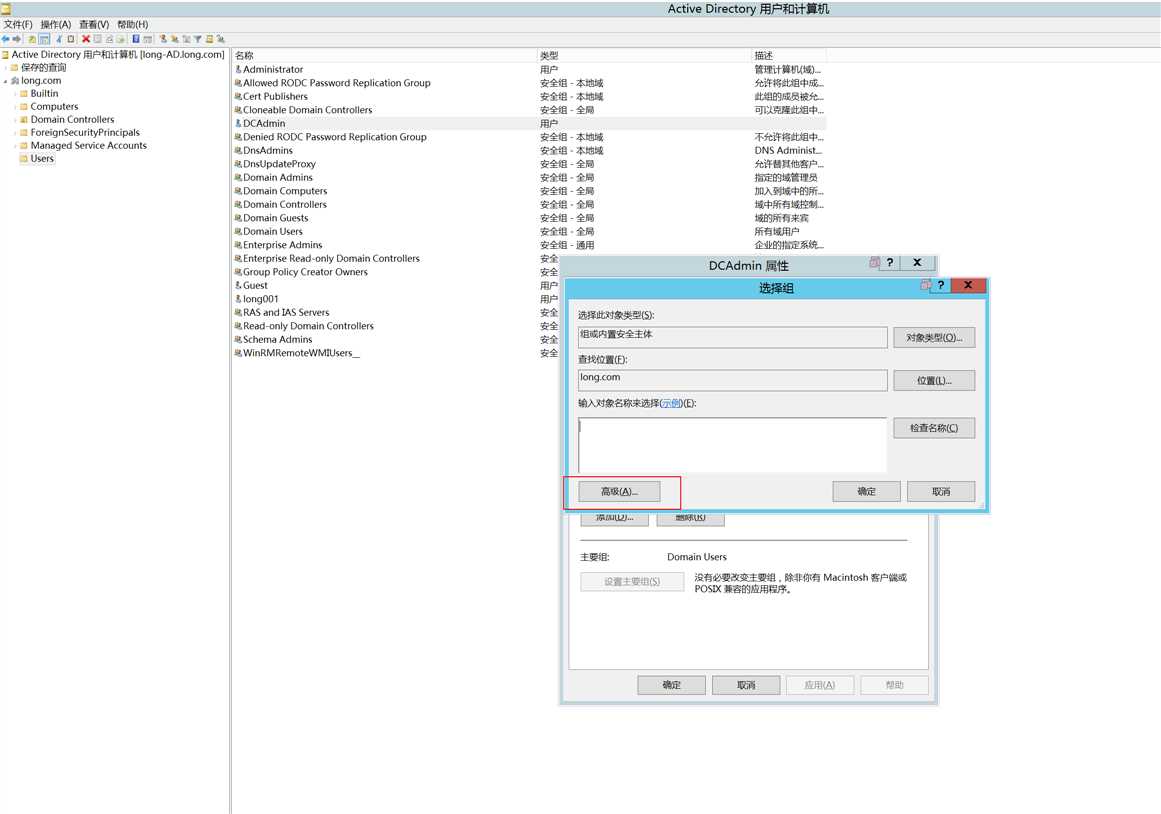Viewport: 1161px width, 814px height.
Task: Select RAS and IAS Servers row
Action: [396, 313]
